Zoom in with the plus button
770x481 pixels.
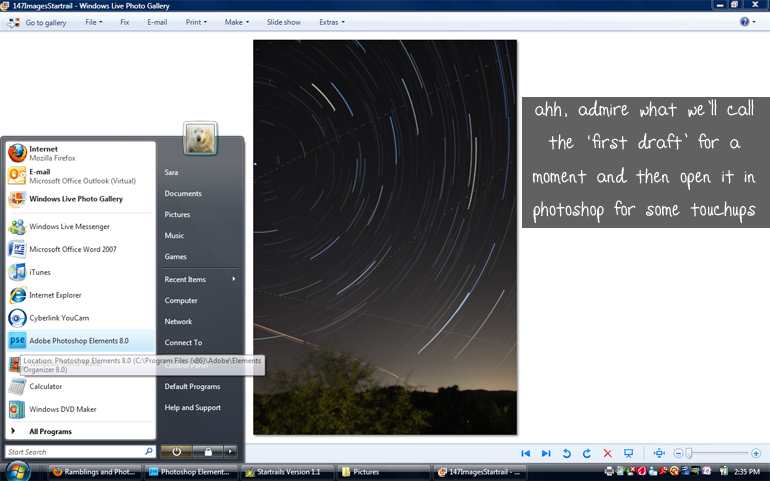pos(756,453)
